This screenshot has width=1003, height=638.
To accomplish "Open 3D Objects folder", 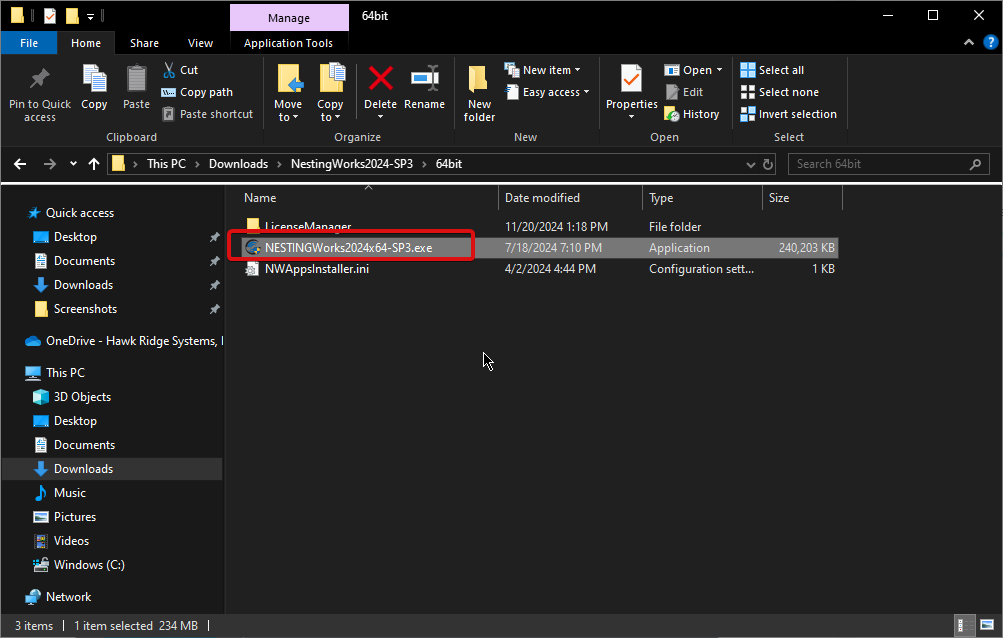I will 82,397.
